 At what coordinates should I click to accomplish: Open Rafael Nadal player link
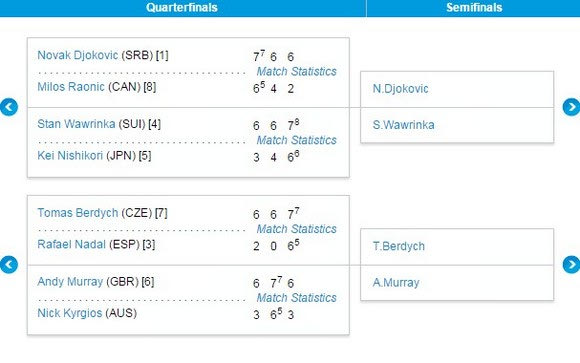[x=71, y=244]
